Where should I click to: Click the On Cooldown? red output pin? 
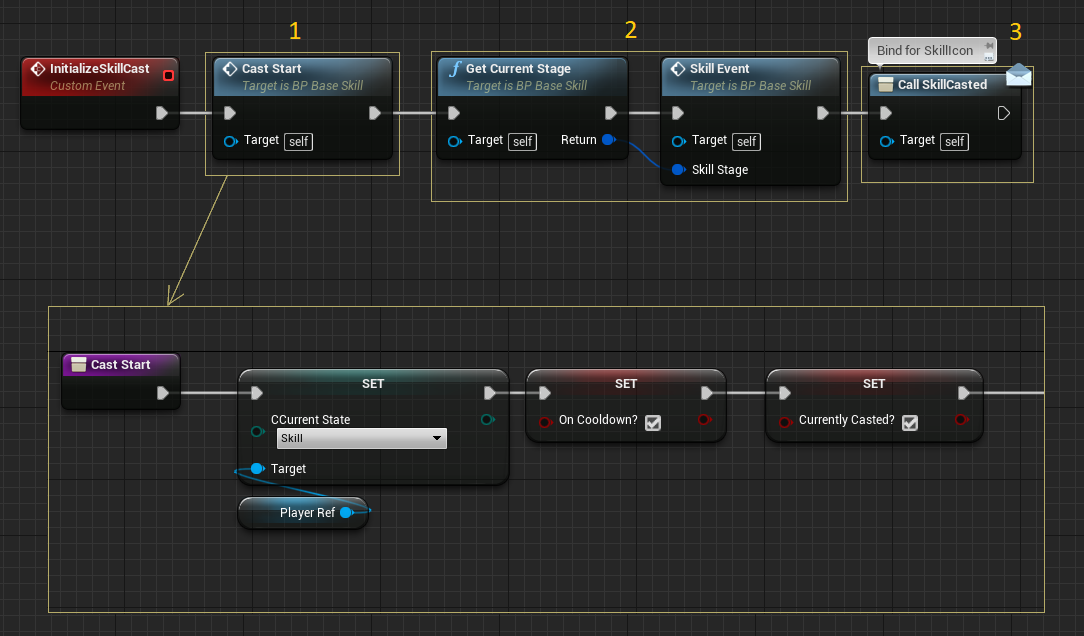point(704,420)
